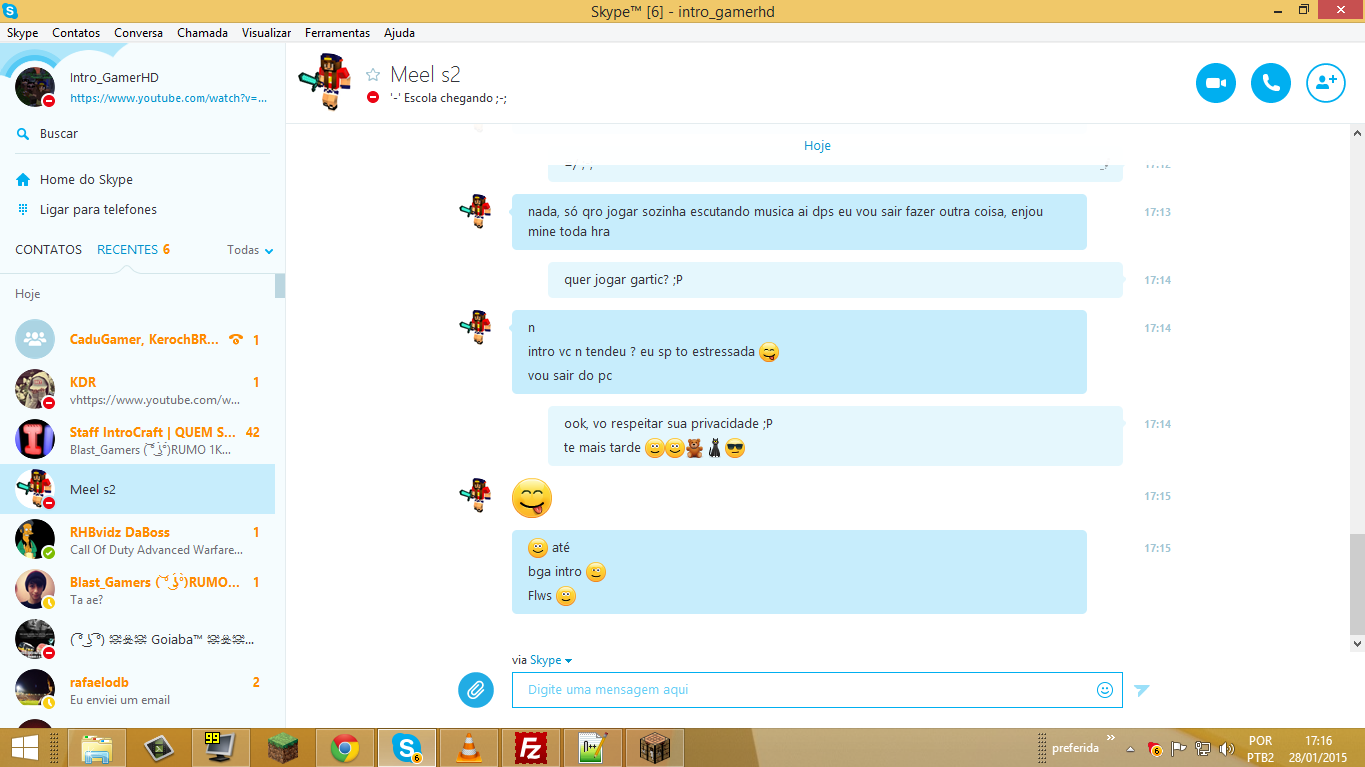Select the Meel s2 conversation in list
Screen dimensions: 1365x767
coord(137,489)
